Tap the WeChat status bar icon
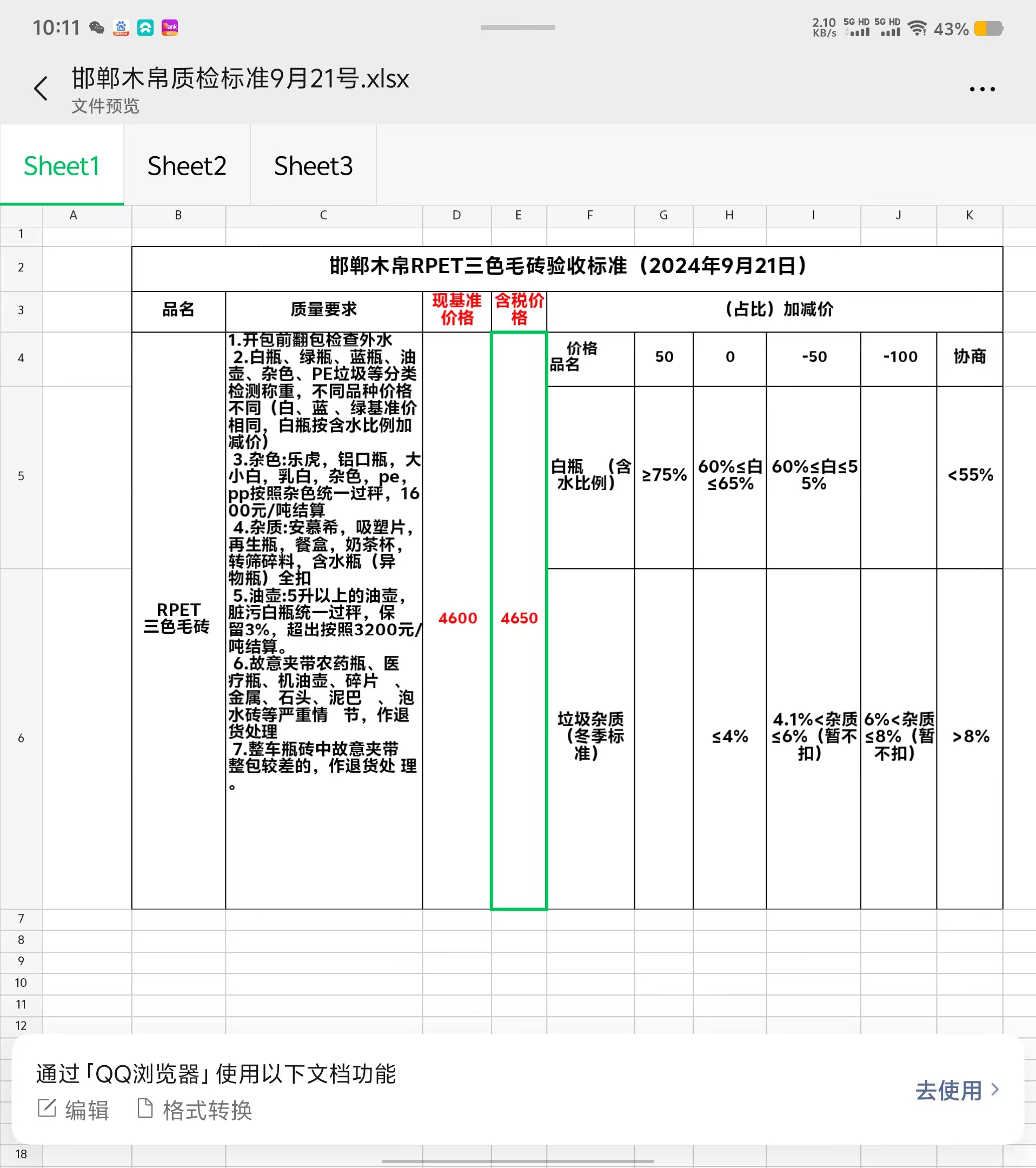The height and width of the screenshot is (1168, 1036). (97, 28)
